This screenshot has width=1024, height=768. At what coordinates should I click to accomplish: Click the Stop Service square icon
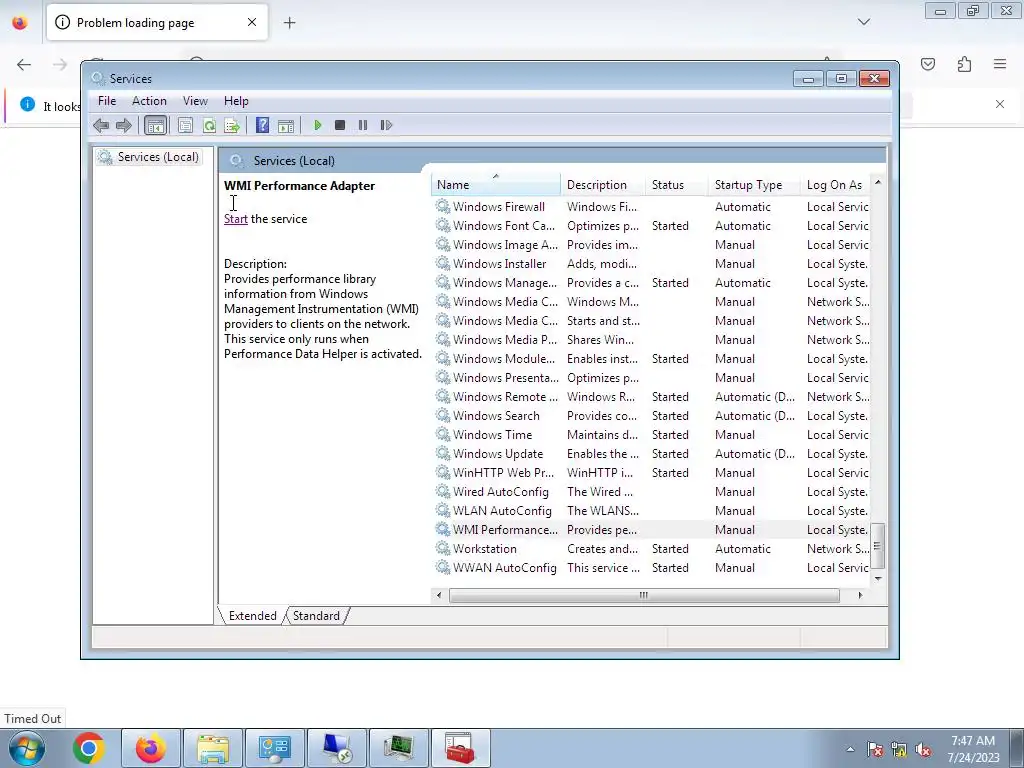tap(340, 125)
